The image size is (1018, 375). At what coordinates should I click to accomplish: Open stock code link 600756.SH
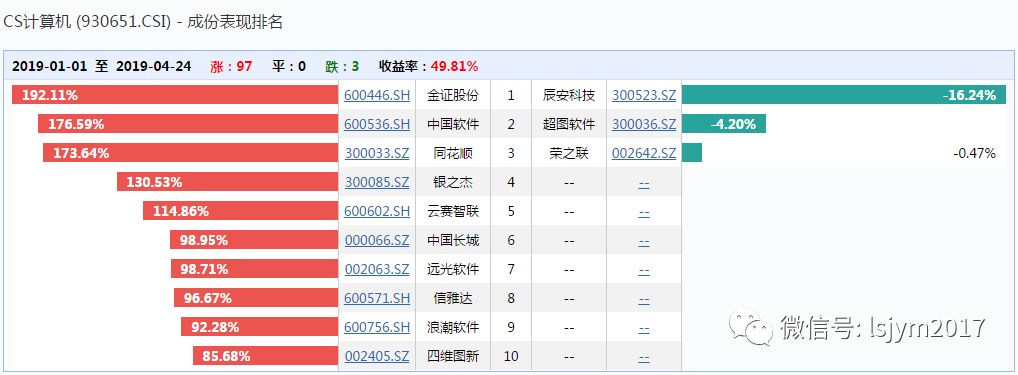tap(377, 327)
